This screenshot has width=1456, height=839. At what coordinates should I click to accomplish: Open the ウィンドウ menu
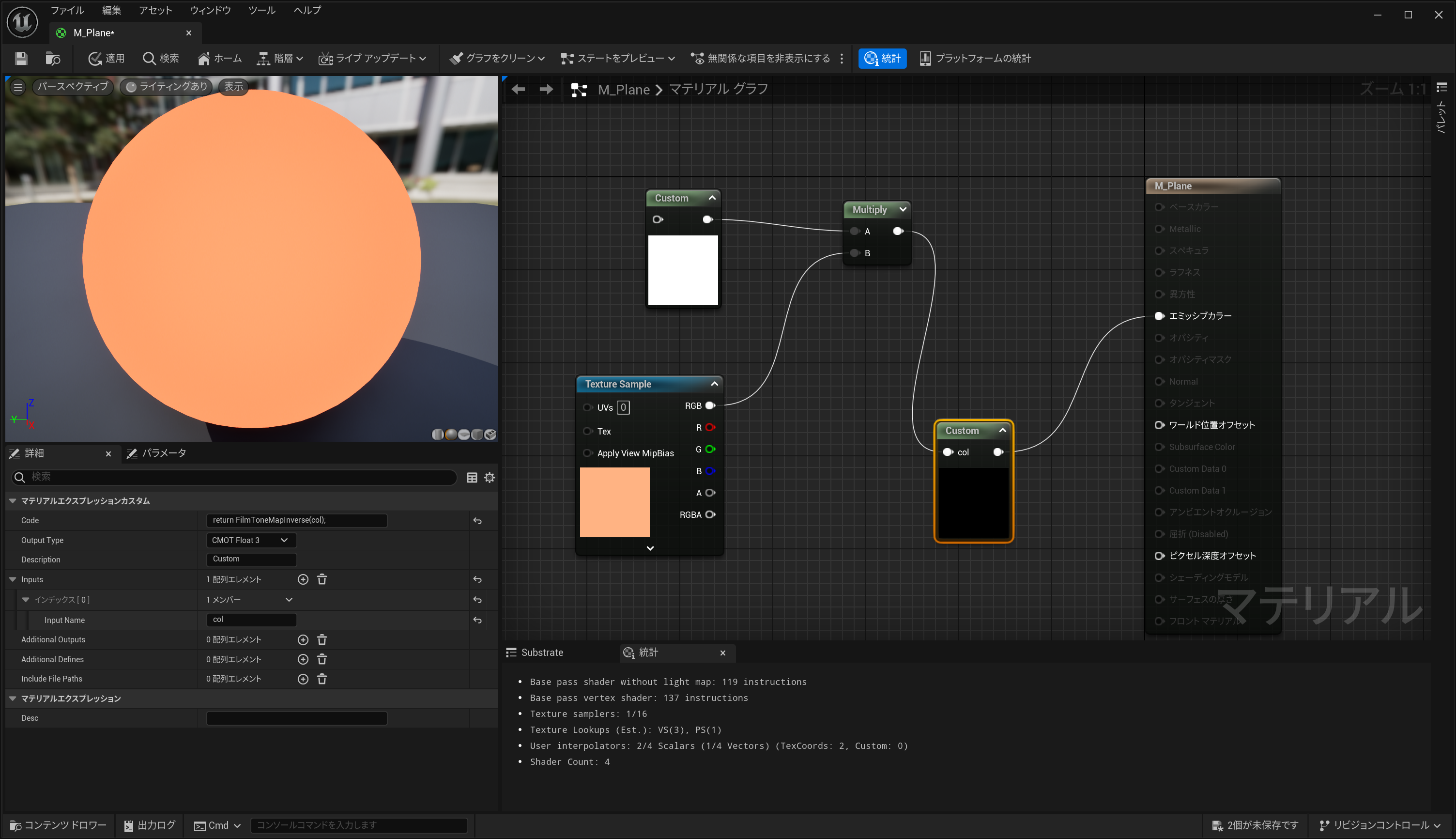point(210,10)
